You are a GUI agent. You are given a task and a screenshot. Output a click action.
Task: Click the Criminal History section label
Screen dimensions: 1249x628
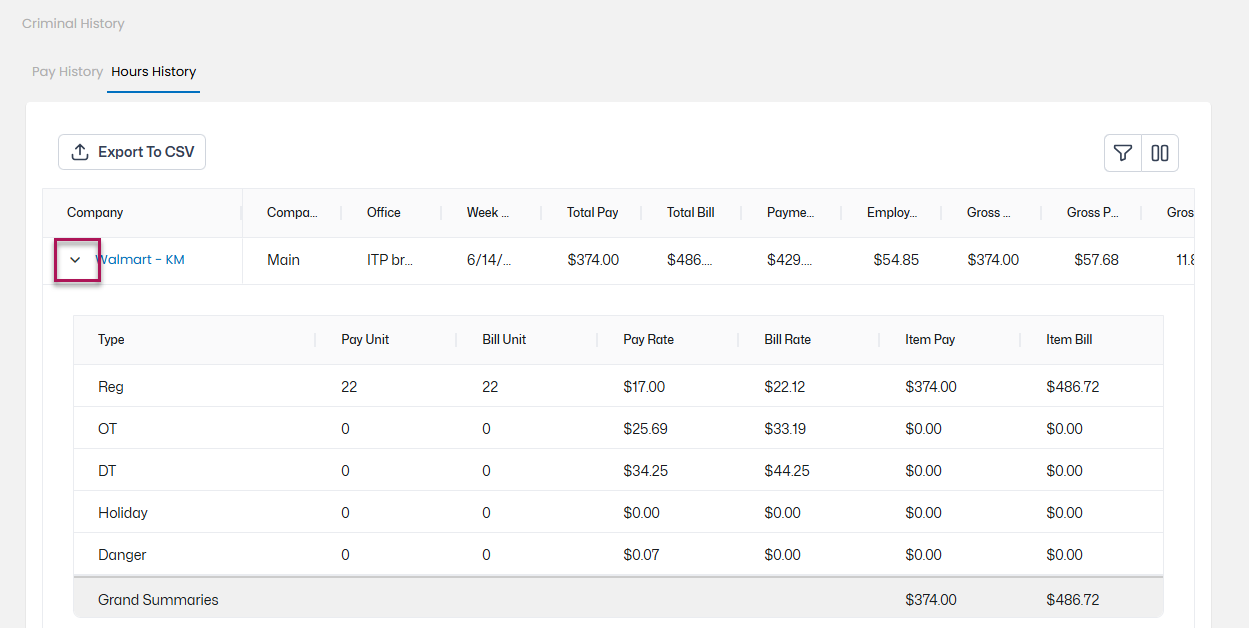(73, 23)
